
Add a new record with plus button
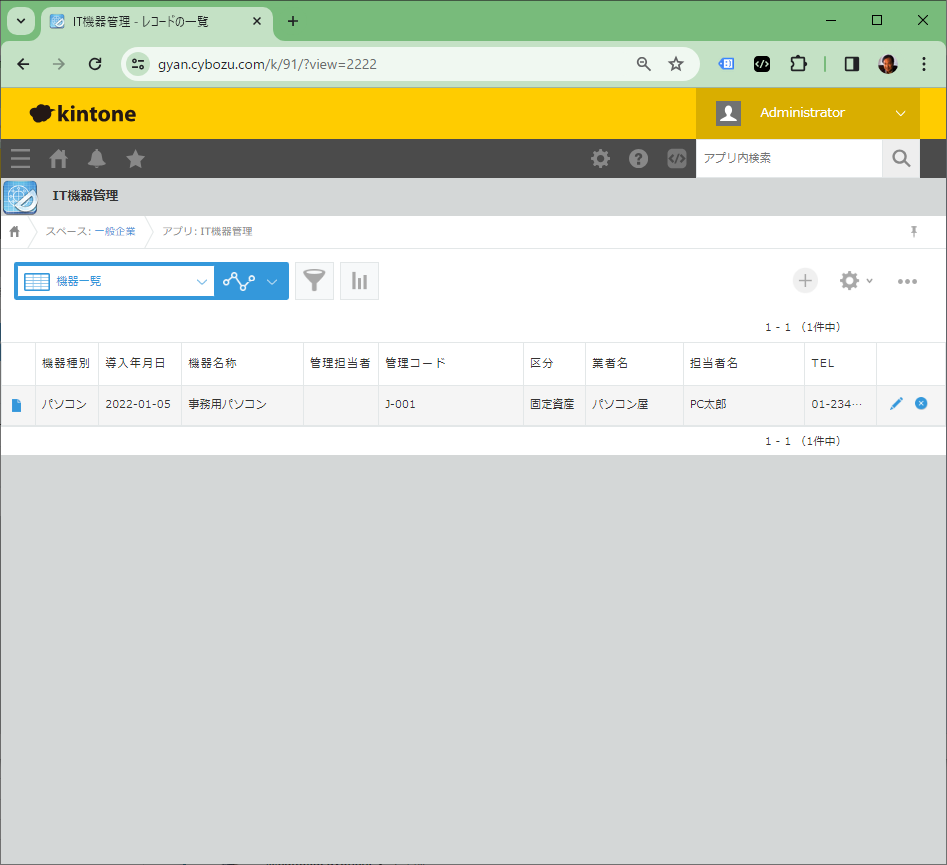(x=805, y=281)
